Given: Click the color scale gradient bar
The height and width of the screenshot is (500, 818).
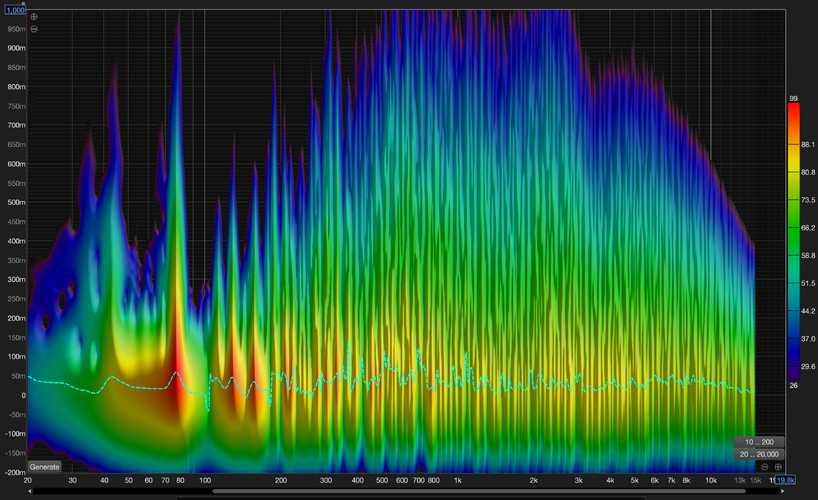Looking at the screenshot, I should click(x=793, y=240).
